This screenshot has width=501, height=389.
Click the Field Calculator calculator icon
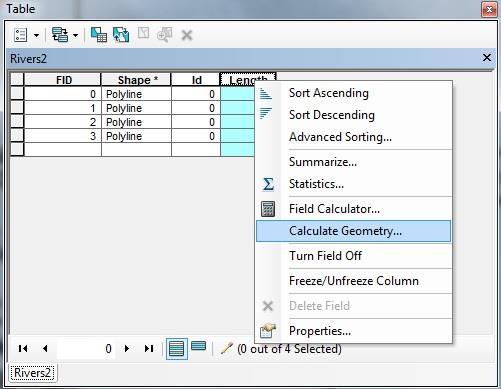pyautogui.click(x=268, y=209)
